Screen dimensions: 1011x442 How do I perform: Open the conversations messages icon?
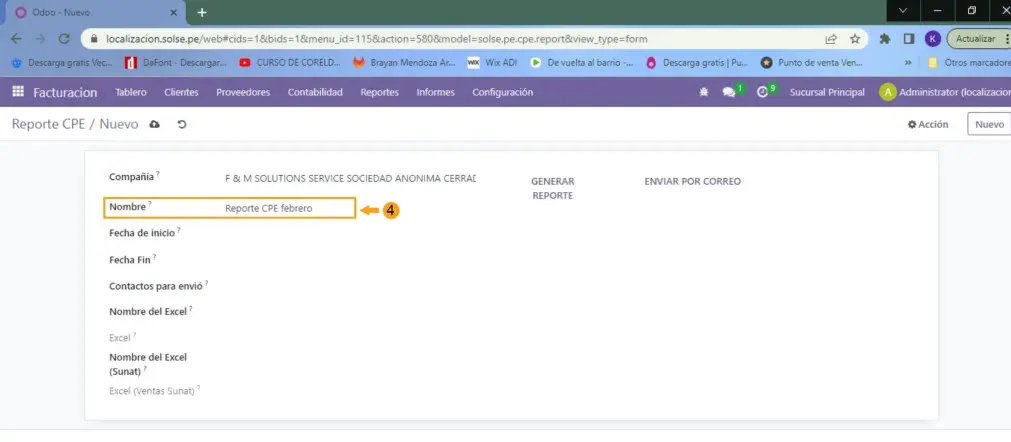pos(729,92)
